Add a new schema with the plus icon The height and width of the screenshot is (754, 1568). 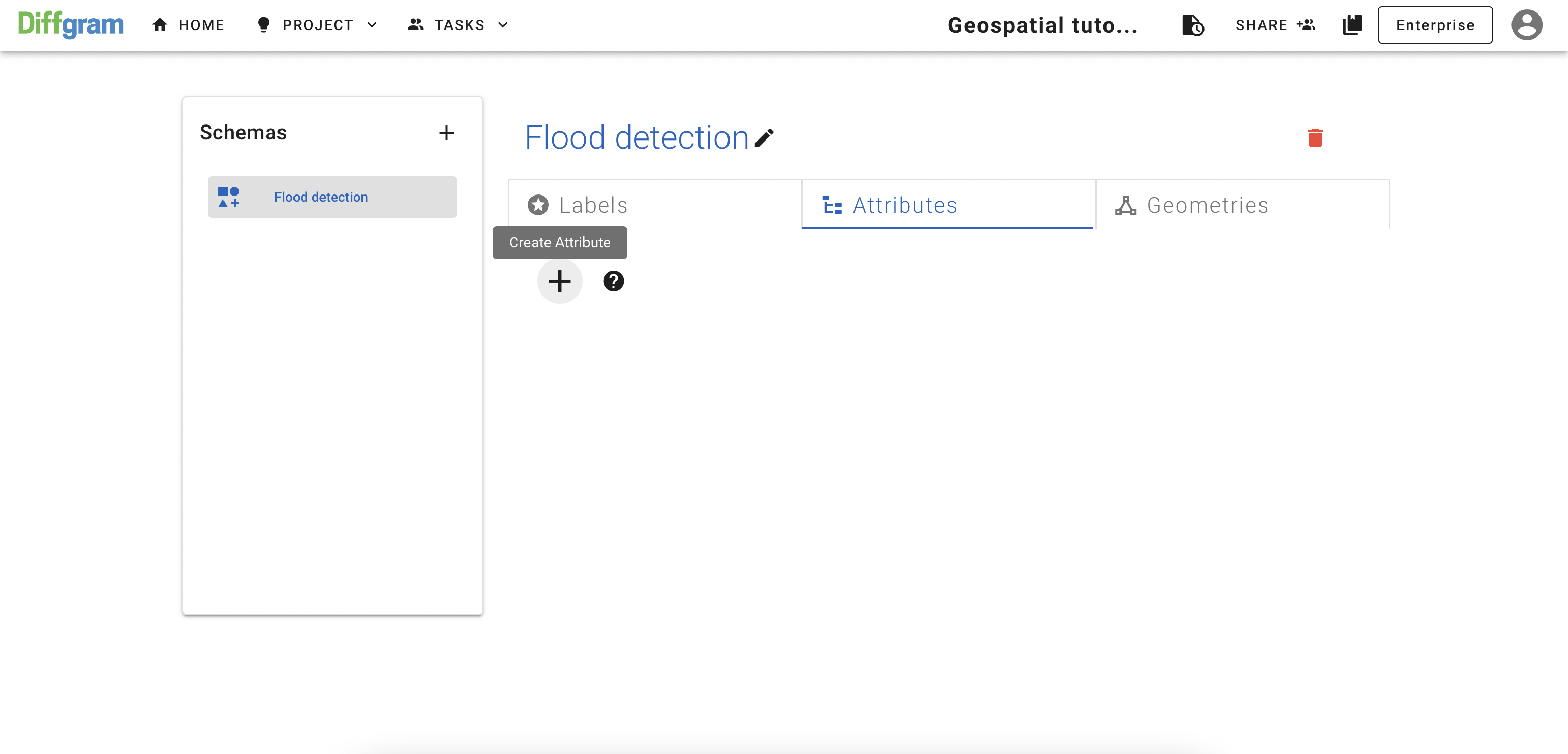[x=446, y=133]
